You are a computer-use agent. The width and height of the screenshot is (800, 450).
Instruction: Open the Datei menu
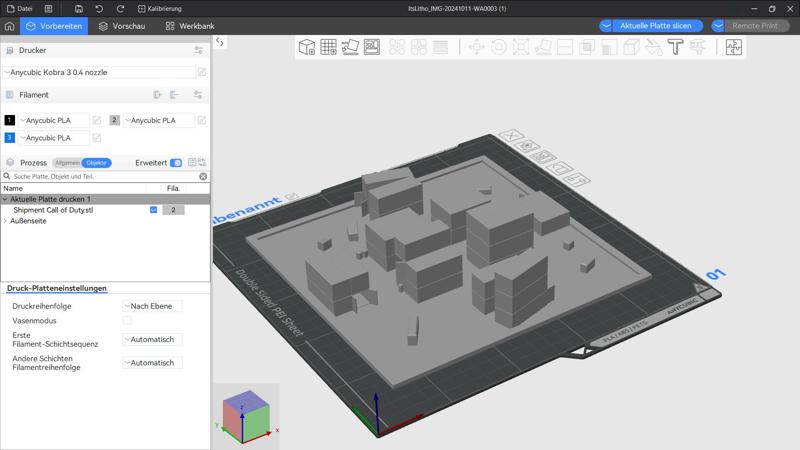click(x=19, y=9)
